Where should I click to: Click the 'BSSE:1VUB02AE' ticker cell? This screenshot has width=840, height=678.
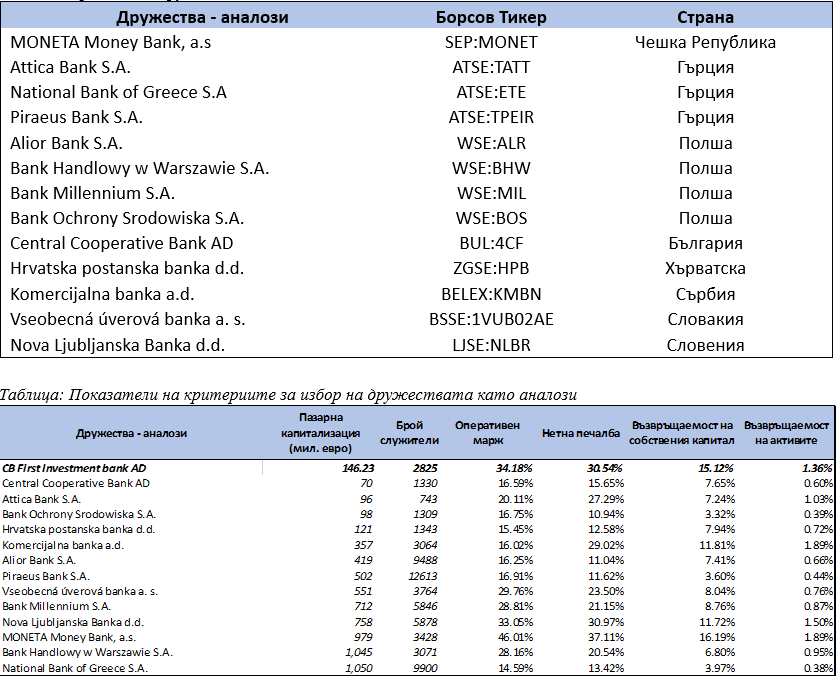(x=490, y=320)
